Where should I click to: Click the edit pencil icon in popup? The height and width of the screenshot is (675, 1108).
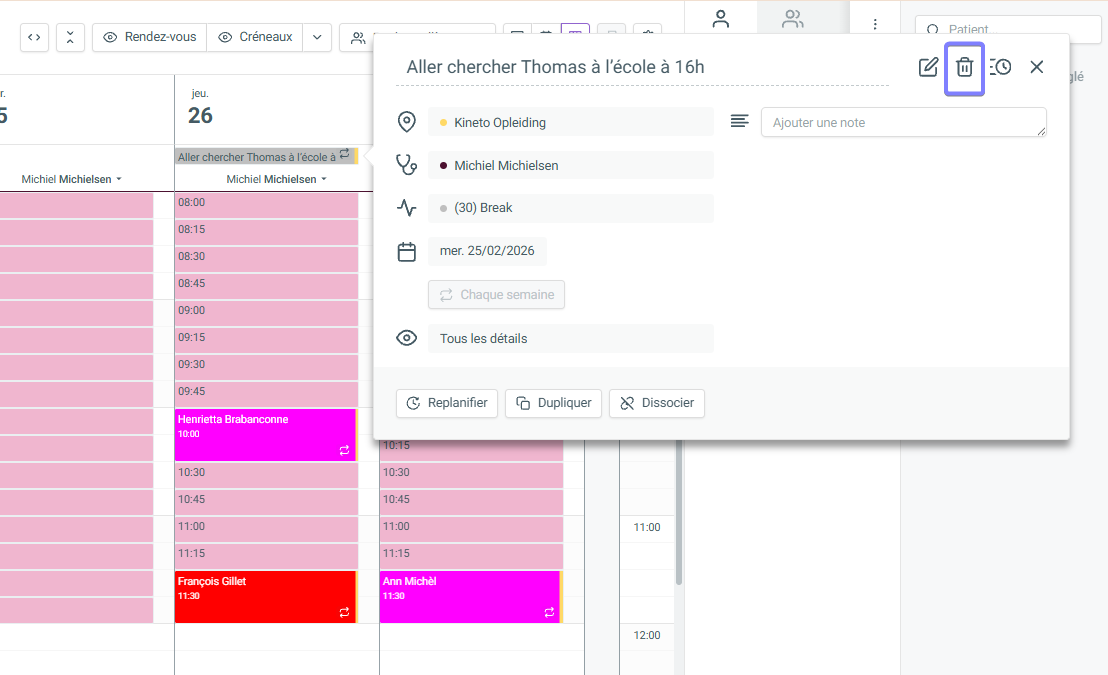(928, 67)
